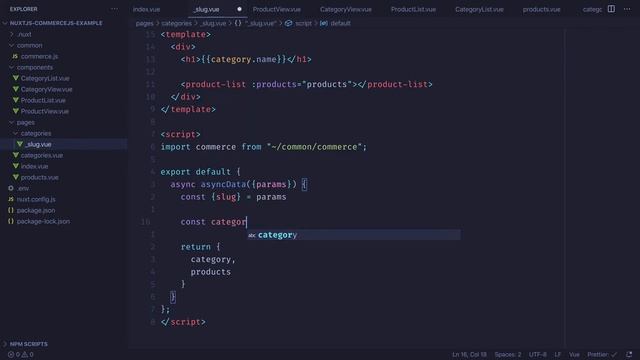Open package-lock.json file
The image size is (640, 360).
(x=43, y=222)
